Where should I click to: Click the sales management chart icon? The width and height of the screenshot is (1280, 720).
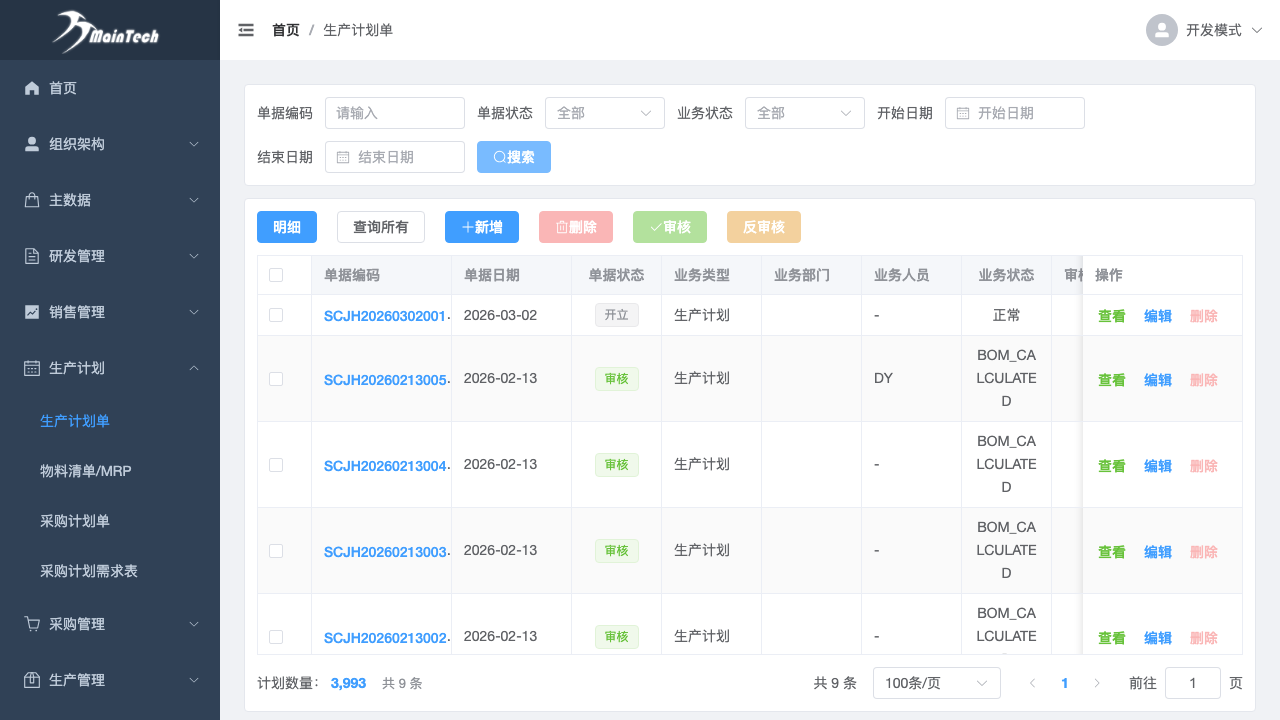click(32, 312)
